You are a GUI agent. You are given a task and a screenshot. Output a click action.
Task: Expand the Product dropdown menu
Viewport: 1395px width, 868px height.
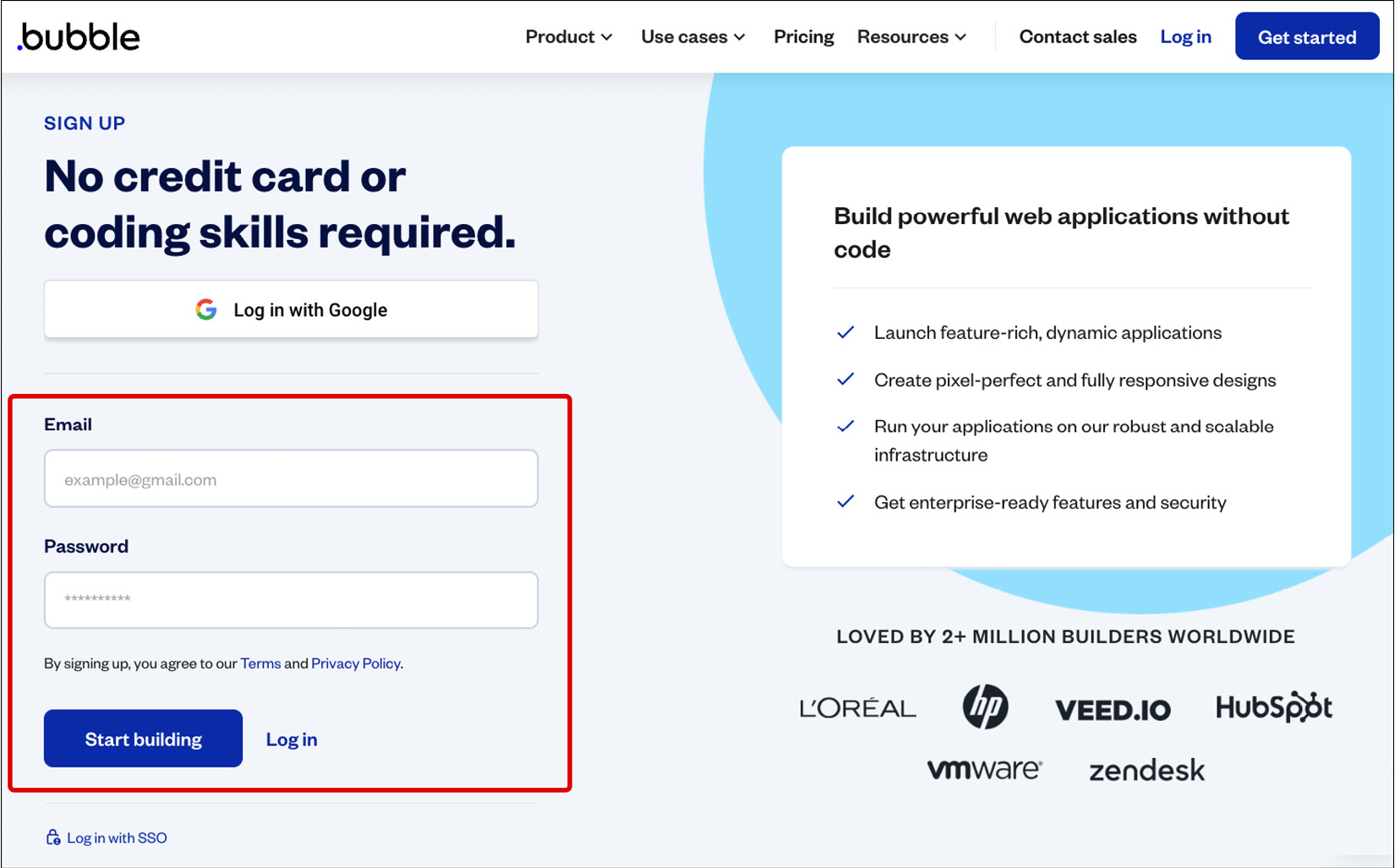pos(568,37)
